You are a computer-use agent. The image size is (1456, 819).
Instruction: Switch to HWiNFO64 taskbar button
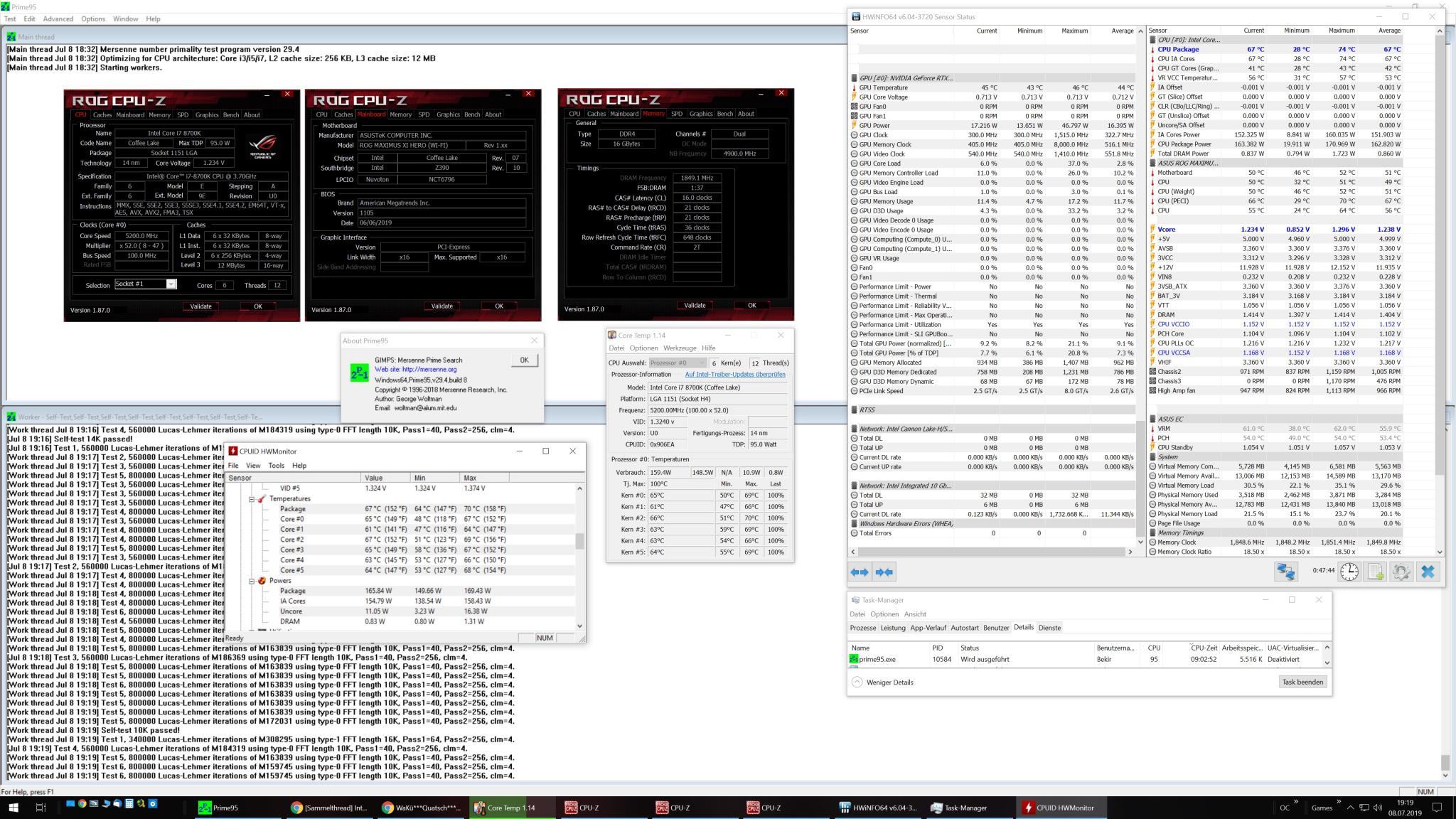click(879, 808)
